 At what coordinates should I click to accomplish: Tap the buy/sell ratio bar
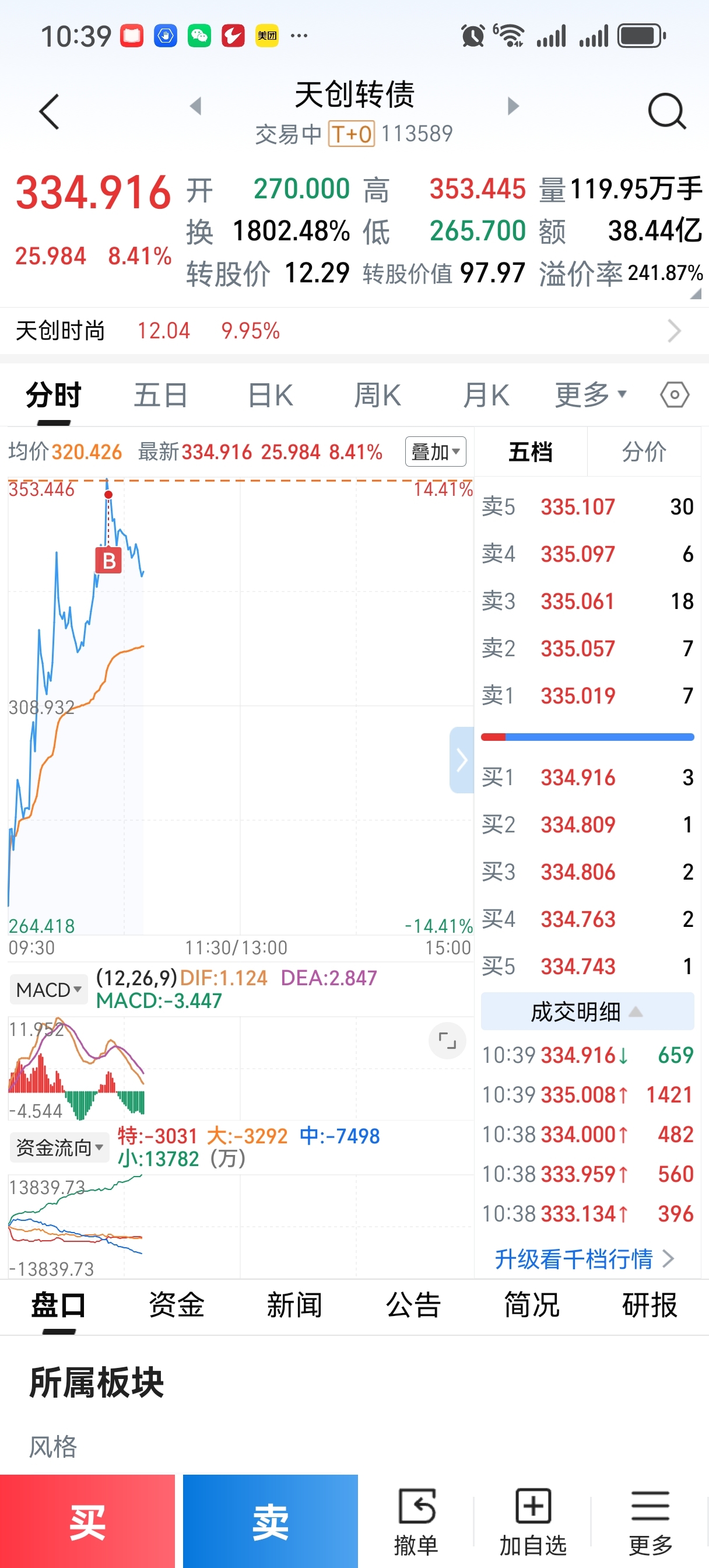pos(587,737)
